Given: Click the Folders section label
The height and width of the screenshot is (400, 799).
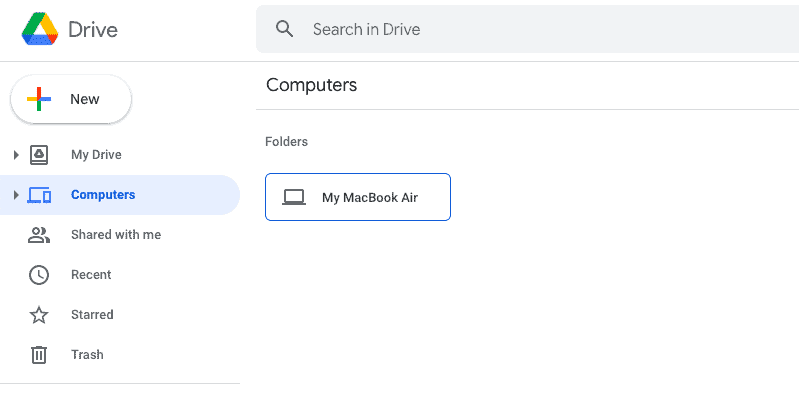Looking at the screenshot, I should [x=286, y=142].
